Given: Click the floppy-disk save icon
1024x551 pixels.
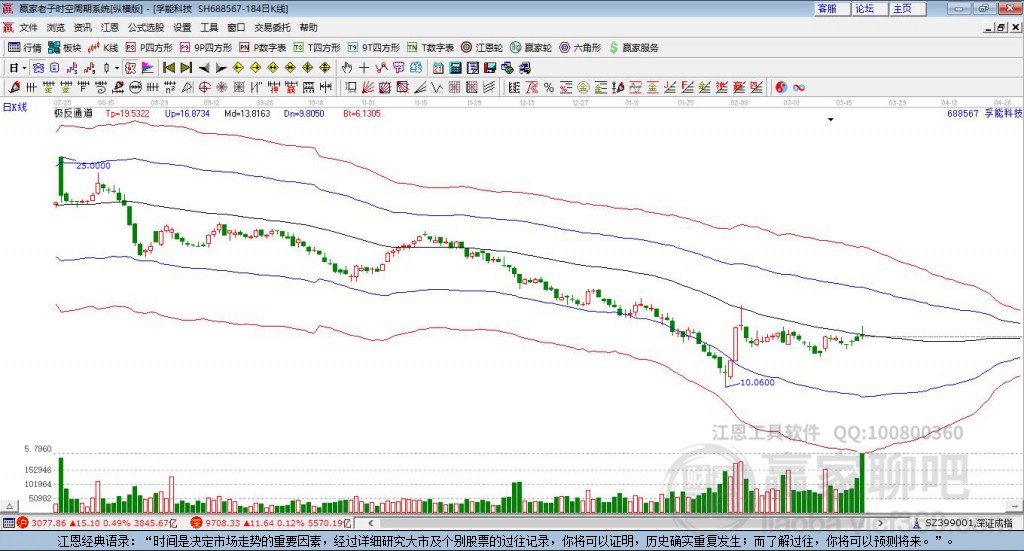Looking at the screenshot, I should [x=490, y=68].
